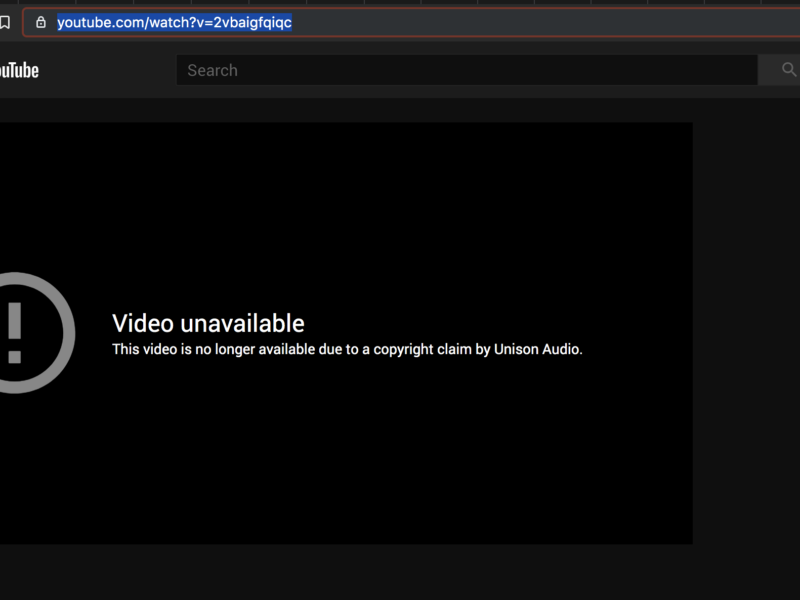Screen dimensions: 800x600
Task: Click the "Video unavailable" heading
Action: 208,323
